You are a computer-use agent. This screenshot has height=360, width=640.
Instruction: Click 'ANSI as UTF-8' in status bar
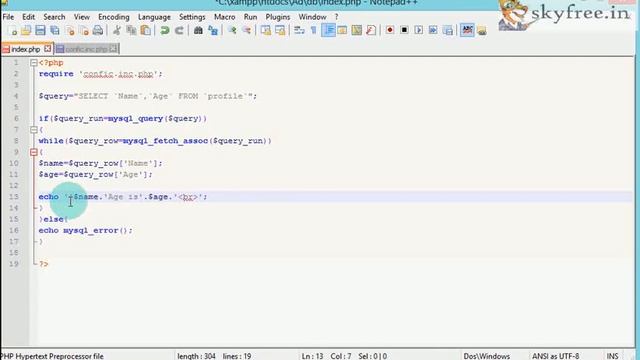(556, 356)
